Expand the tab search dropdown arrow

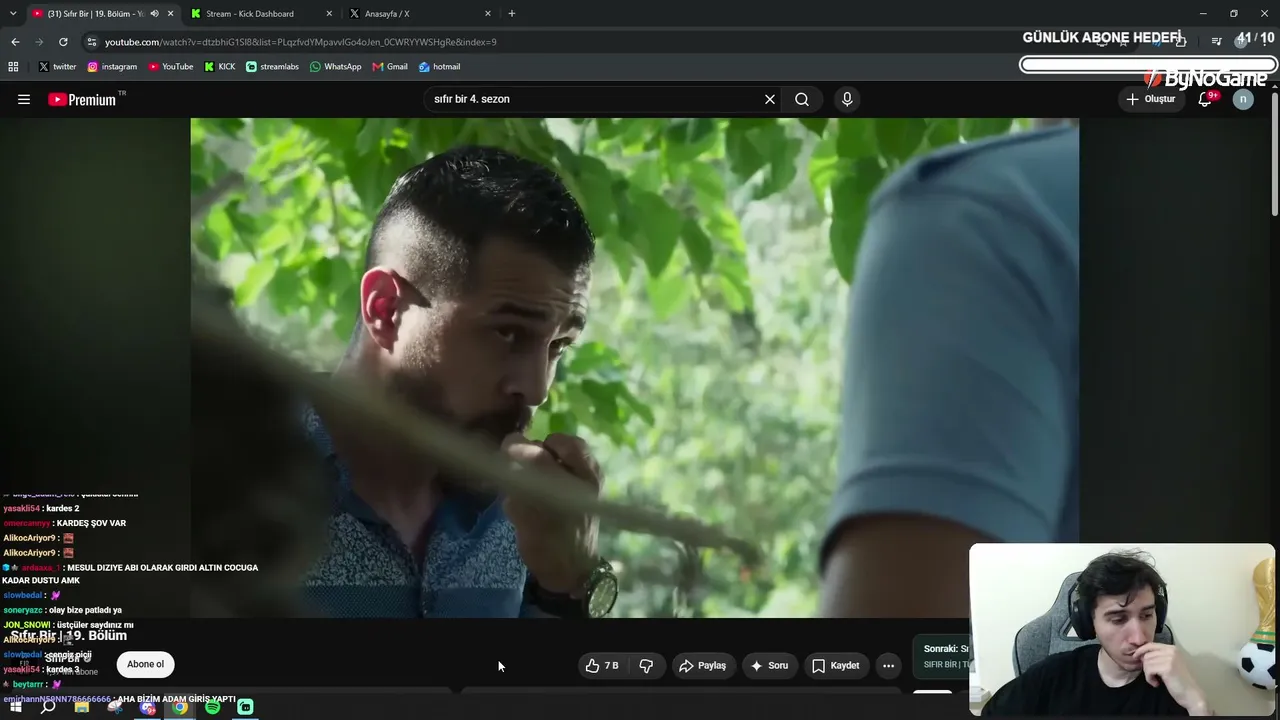tap(13, 14)
